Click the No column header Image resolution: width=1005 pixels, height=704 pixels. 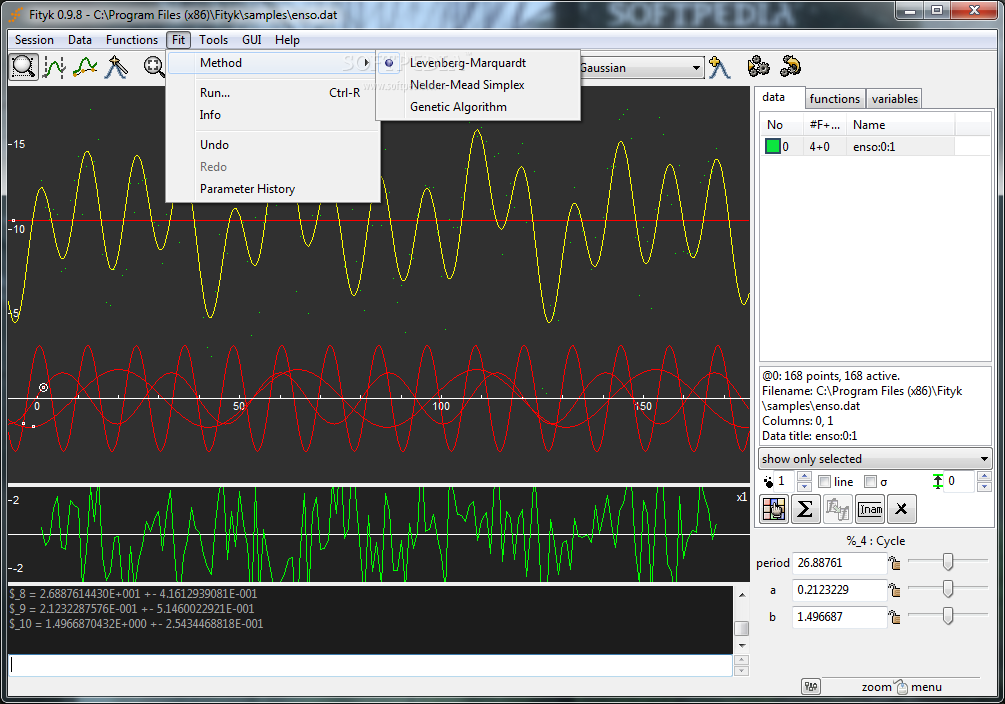pos(782,125)
